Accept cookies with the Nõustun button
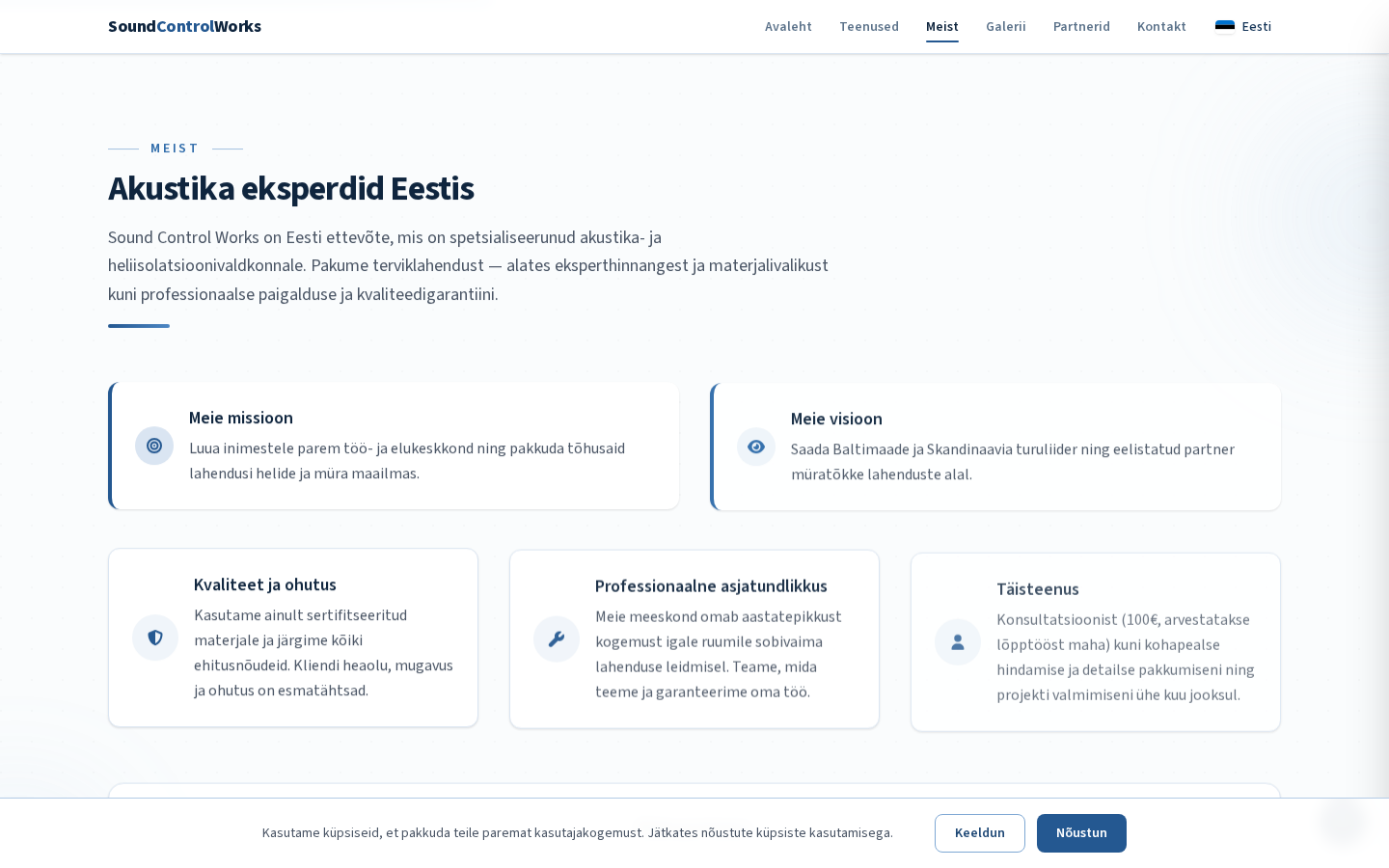Viewport: 1389px width, 868px height. point(1081,833)
